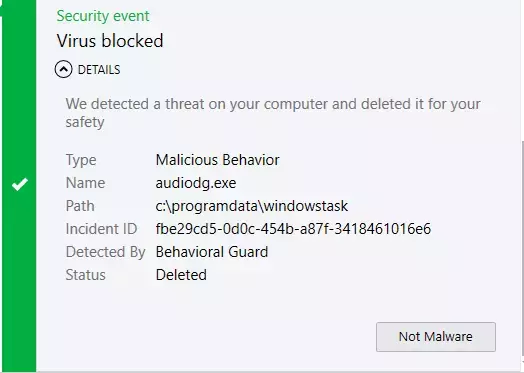Click the Type field label
The image size is (524, 373).
click(81, 160)
